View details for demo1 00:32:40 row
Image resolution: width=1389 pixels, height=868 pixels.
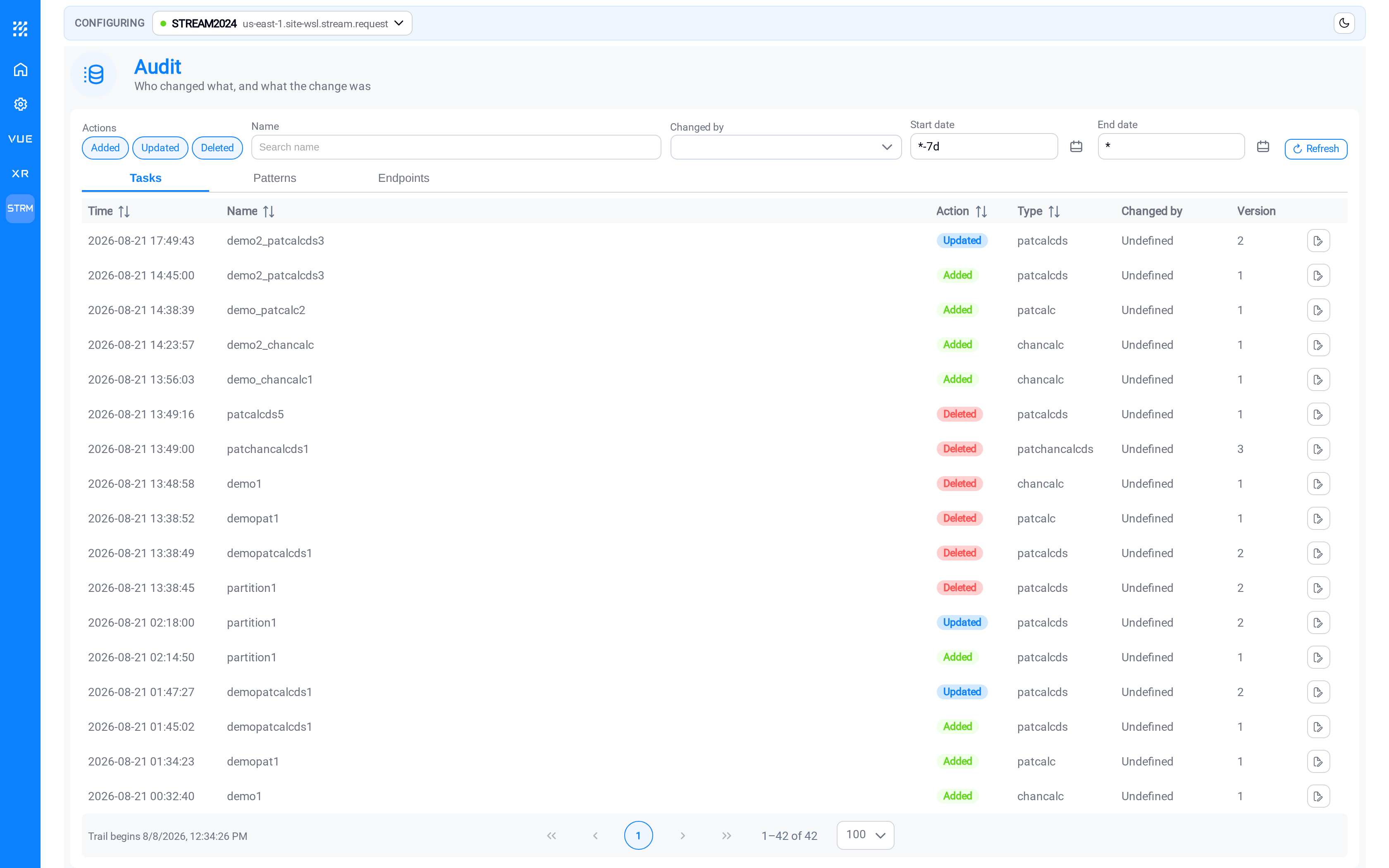click(x=1318, y=797)
